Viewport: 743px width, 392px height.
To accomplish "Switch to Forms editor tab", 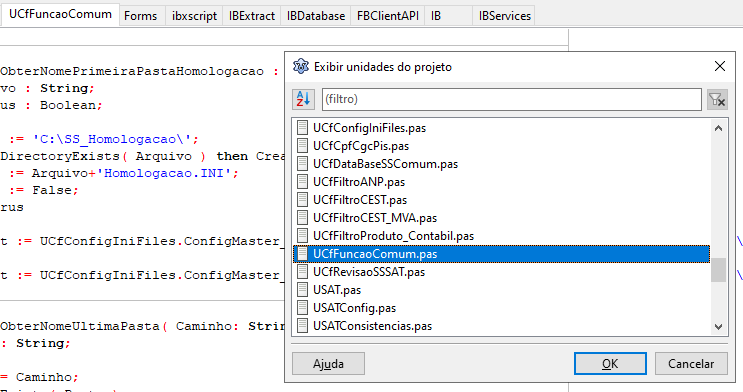I will tap(141, 16).
